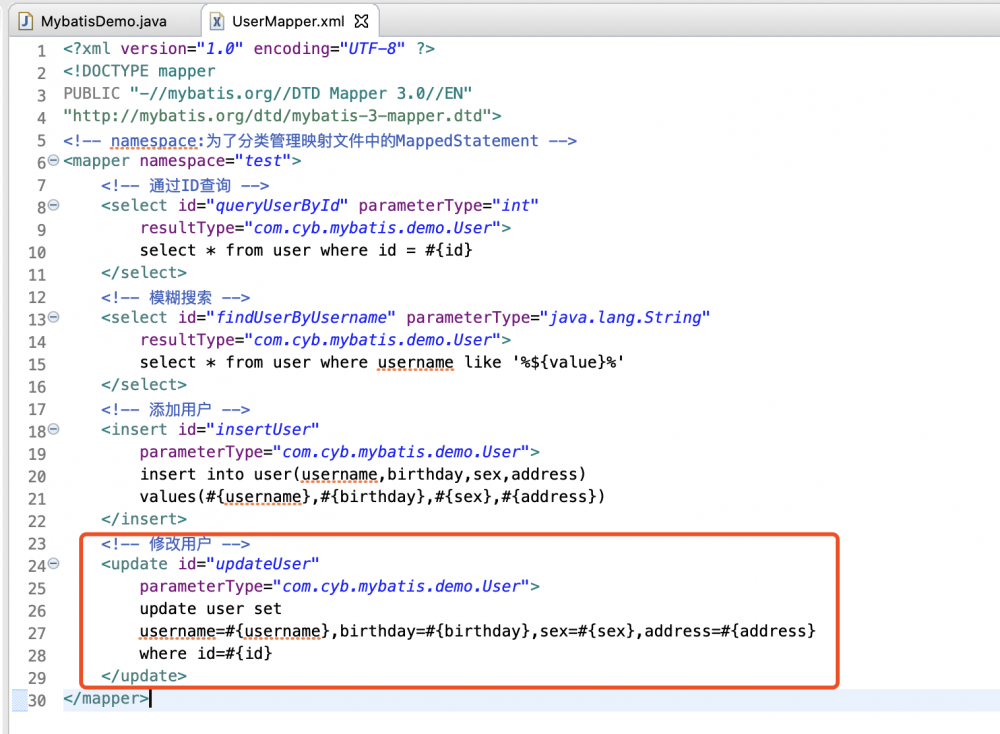Click the resultType value on line 9
Image resolution: width=1000 pixels, height=734 pixels.
coord(373,228)
